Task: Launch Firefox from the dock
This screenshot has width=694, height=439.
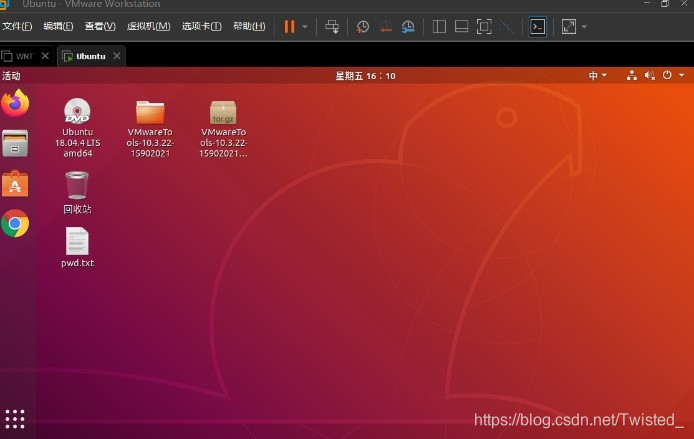Action: pyautogui.click(x=15, y=103)
